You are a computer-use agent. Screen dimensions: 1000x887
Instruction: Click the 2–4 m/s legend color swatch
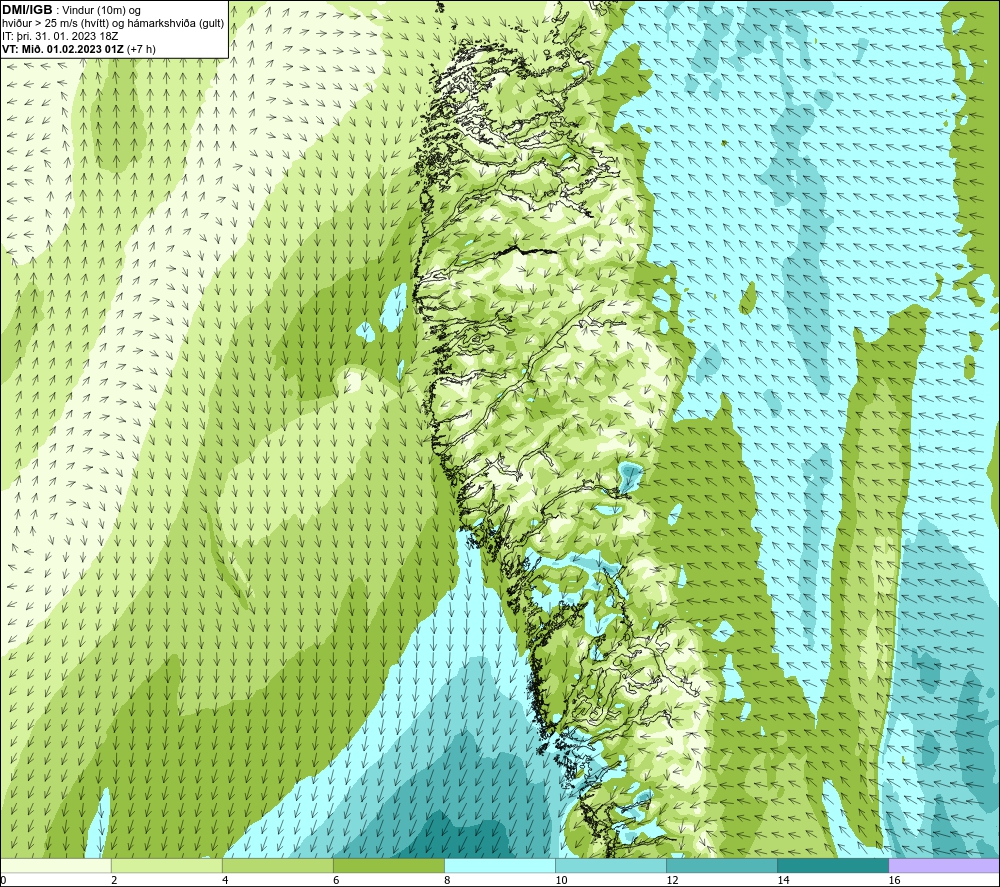166,865
